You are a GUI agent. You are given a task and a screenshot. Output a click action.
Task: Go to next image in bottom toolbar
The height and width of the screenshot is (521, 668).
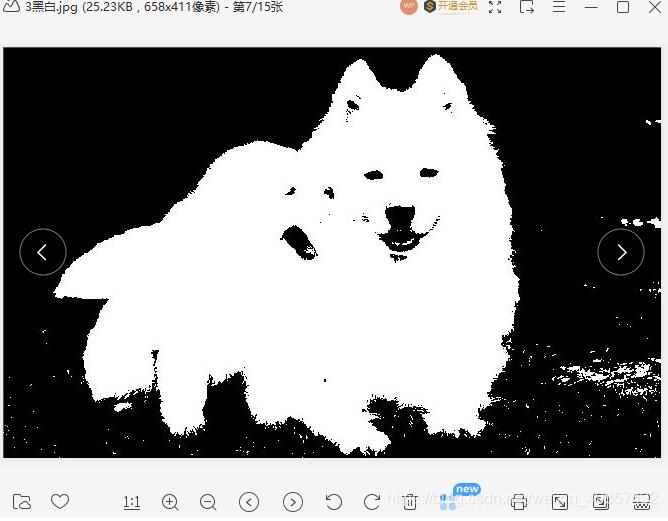point(292,502)
